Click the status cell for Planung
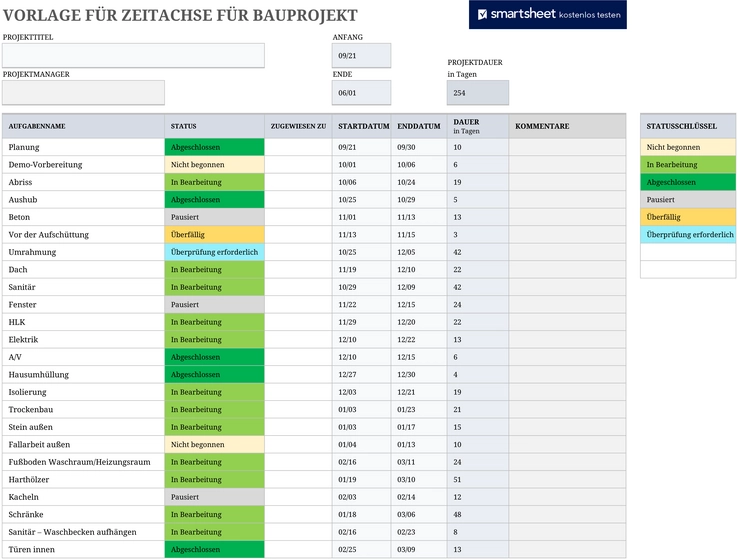738x560 pixels. click(215, 147)
